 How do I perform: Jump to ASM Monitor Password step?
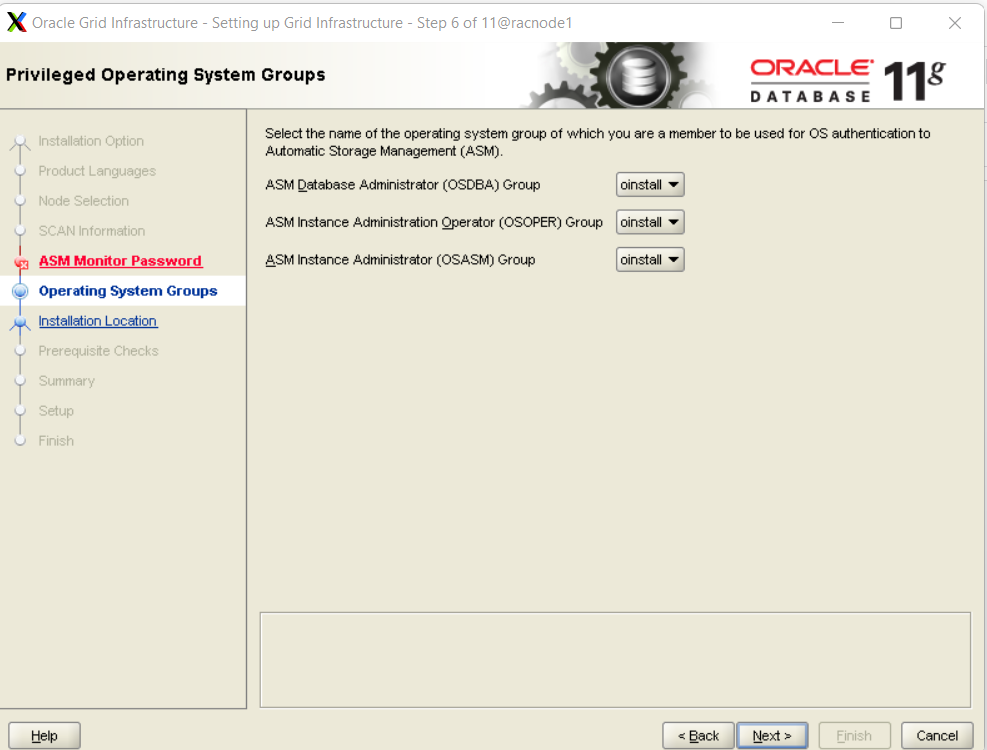tap(120, 261)
